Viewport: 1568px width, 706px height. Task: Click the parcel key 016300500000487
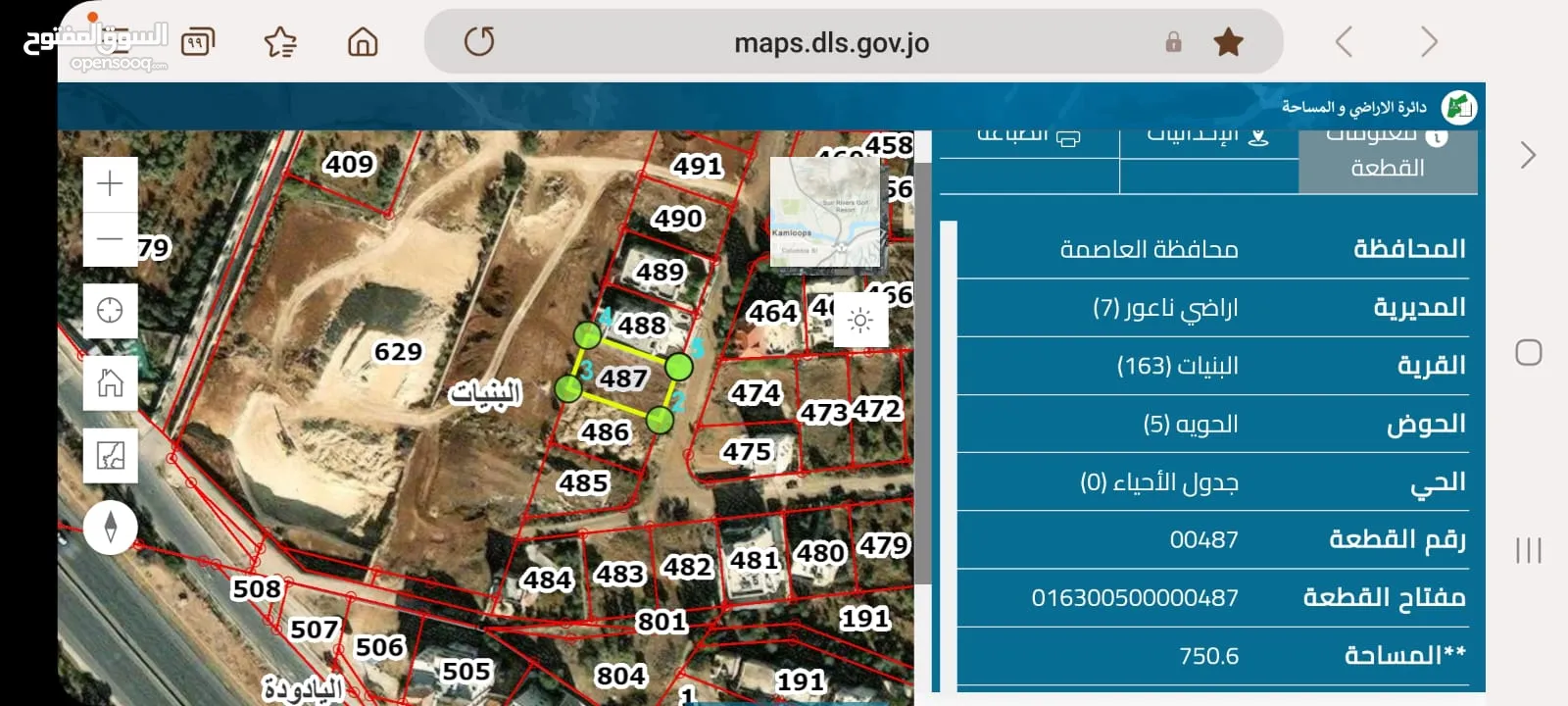[1135, 597]
